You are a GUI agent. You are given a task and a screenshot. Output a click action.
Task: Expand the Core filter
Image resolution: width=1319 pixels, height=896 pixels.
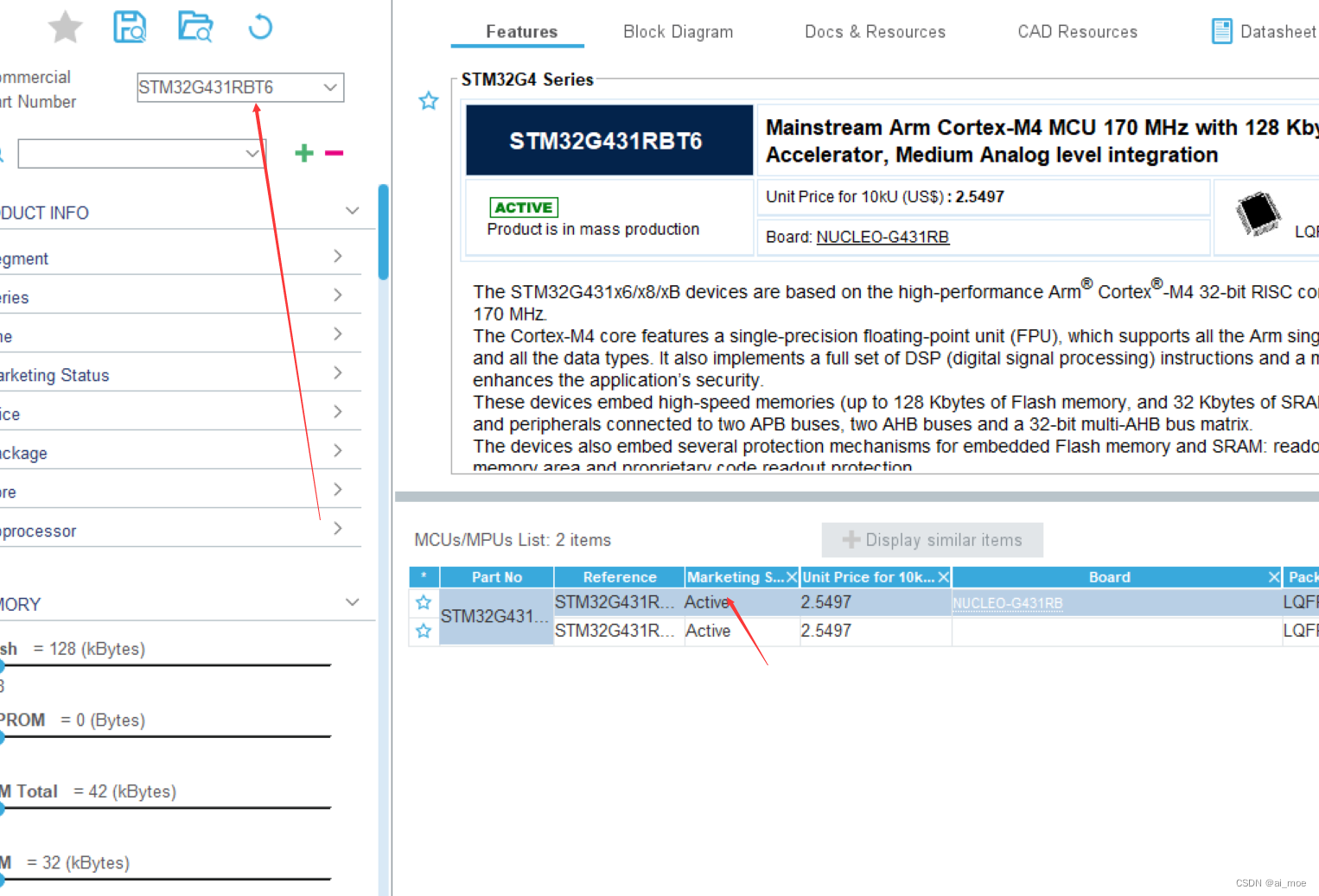point(338,490)
